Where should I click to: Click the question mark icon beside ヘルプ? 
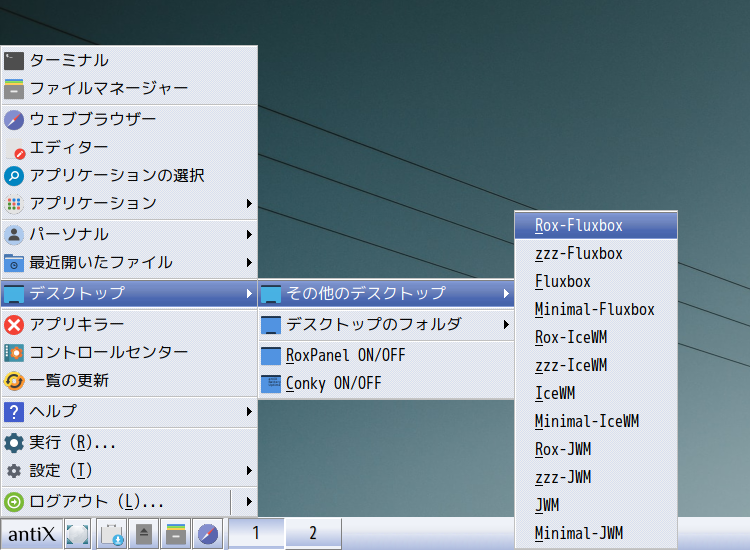click(14, 412)
